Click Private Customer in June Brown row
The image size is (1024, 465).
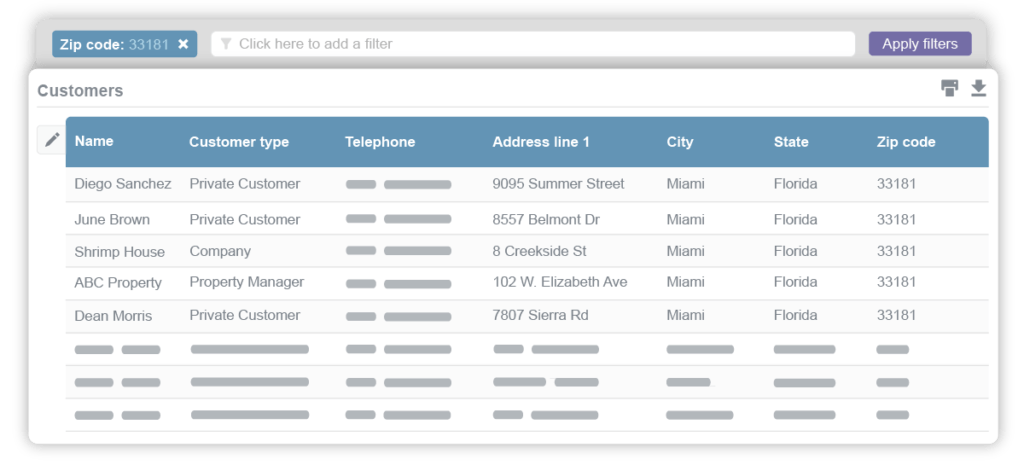(x=245, y=219)
